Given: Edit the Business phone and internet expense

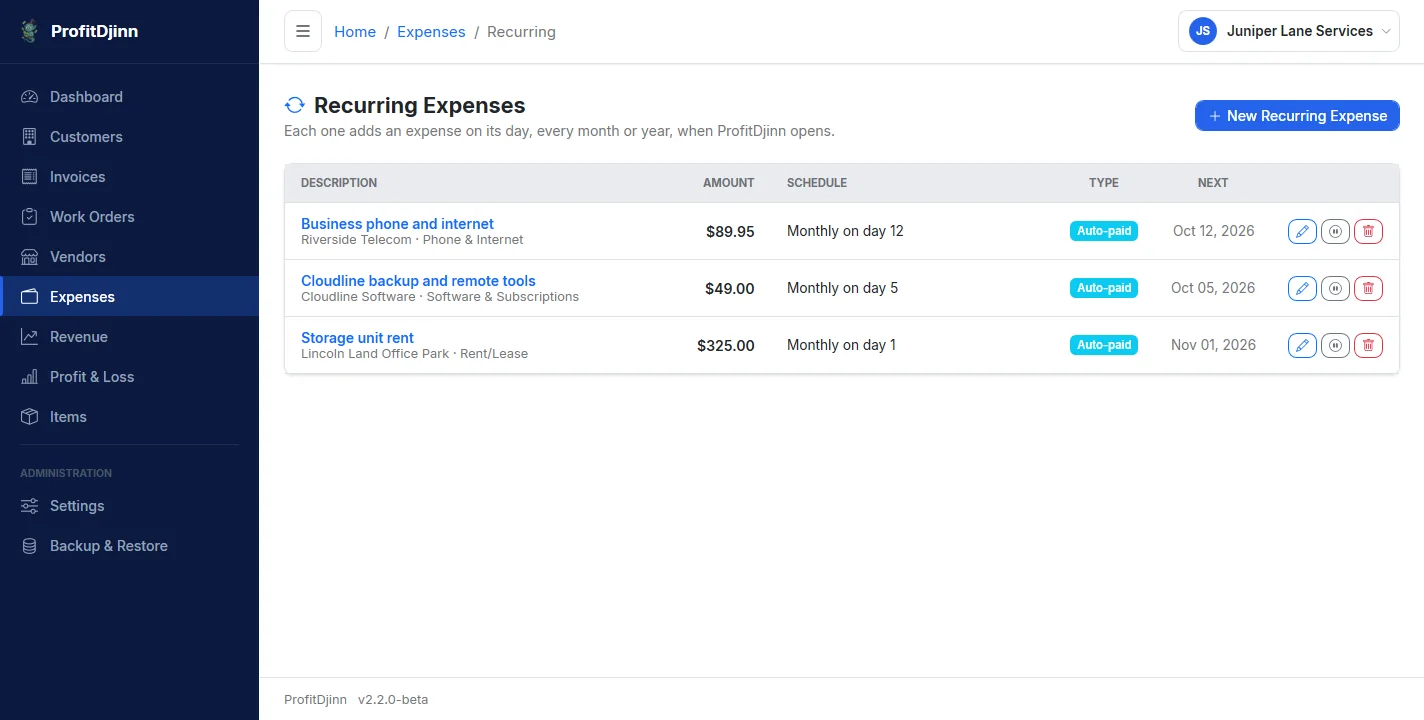Looking at the screenshot, I should pos(1302,231).
